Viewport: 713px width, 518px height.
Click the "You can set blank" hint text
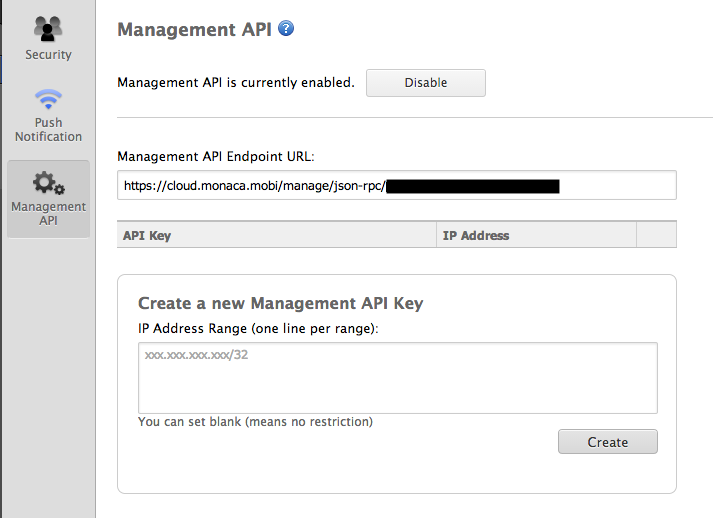click(255, 422)
